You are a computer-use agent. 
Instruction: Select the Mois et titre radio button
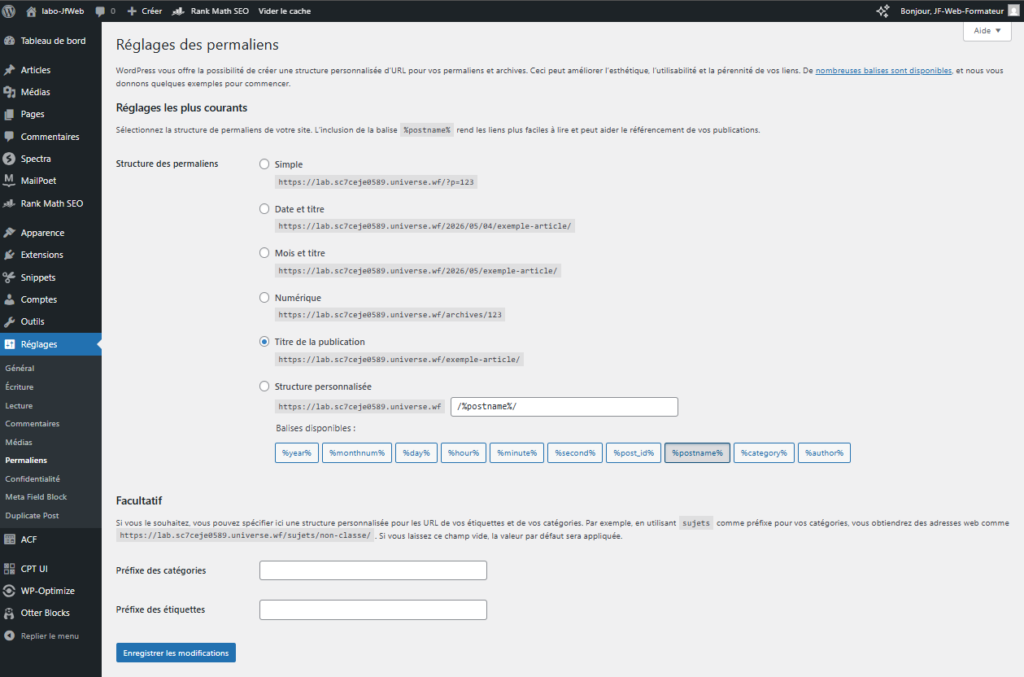264,253
